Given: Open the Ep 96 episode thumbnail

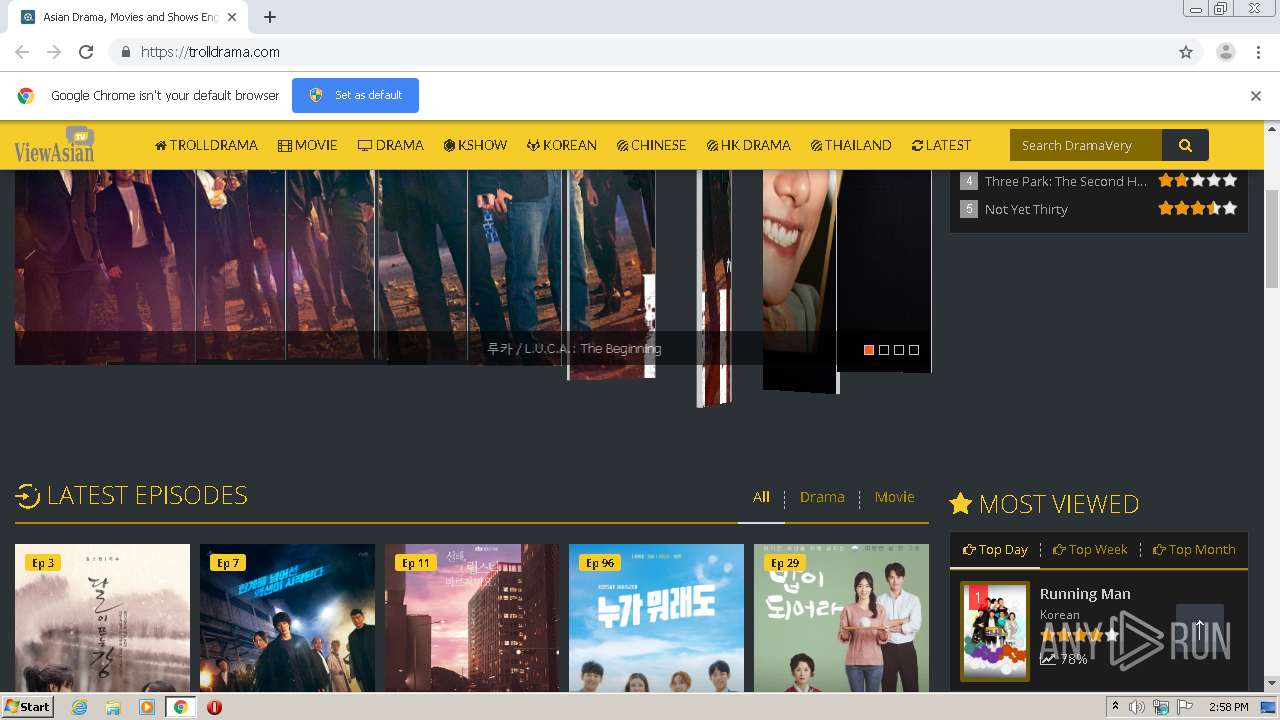Looking at the screenshot, I should coord(656,618).
